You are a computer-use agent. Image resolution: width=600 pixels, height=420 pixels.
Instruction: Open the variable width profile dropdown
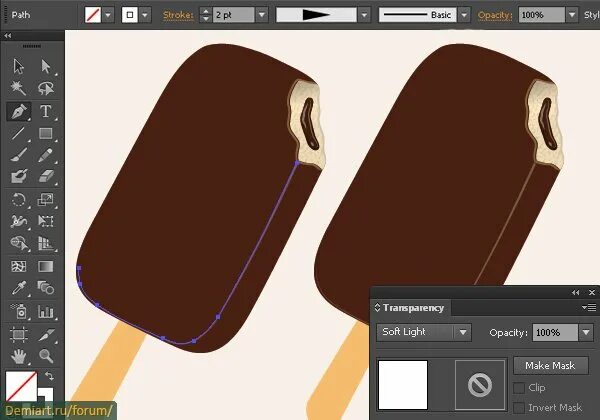coord(364,15)
